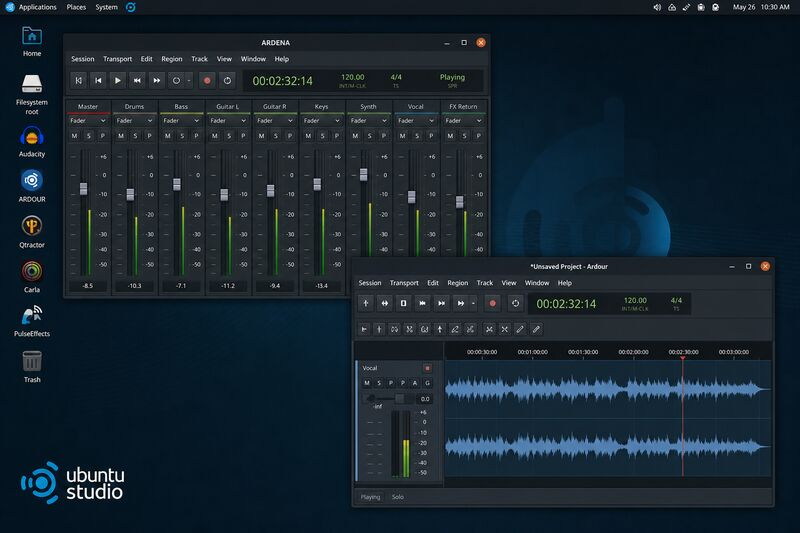Click go-to-session-start button in ARDENA transport
The height and width of the screenshot is (533, 800).
coord(79,81)
